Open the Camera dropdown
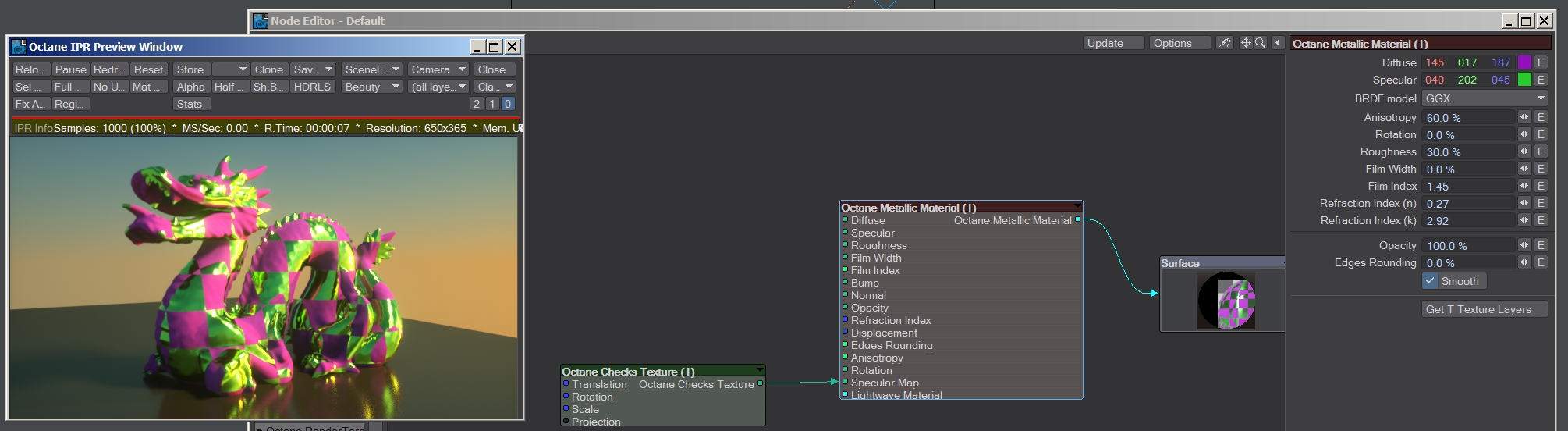Image resolution: width=1568 pixels, height=431 pixels. click(x=438, y=69)
